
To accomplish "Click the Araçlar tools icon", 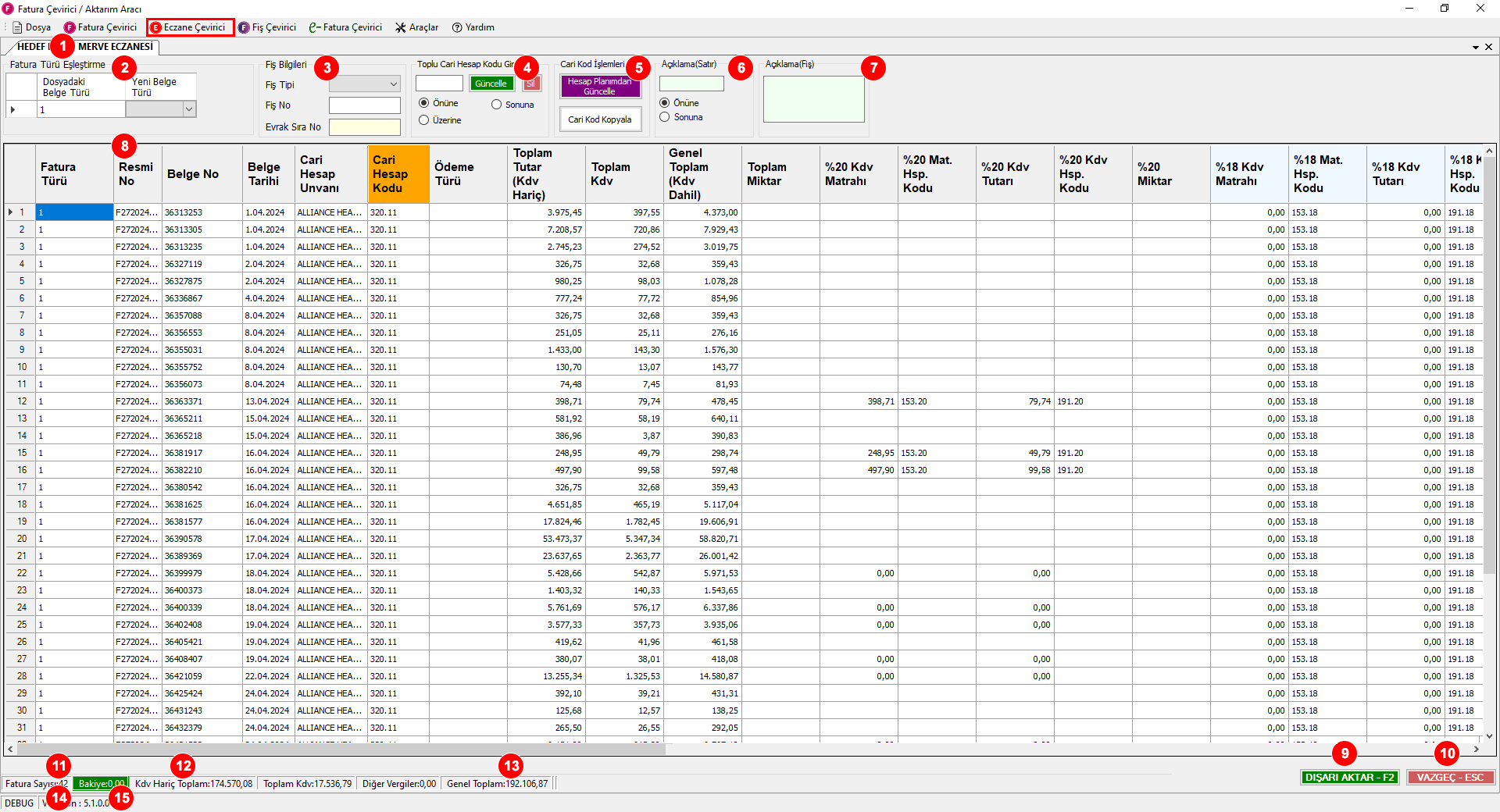I will [x=401, y=27].
